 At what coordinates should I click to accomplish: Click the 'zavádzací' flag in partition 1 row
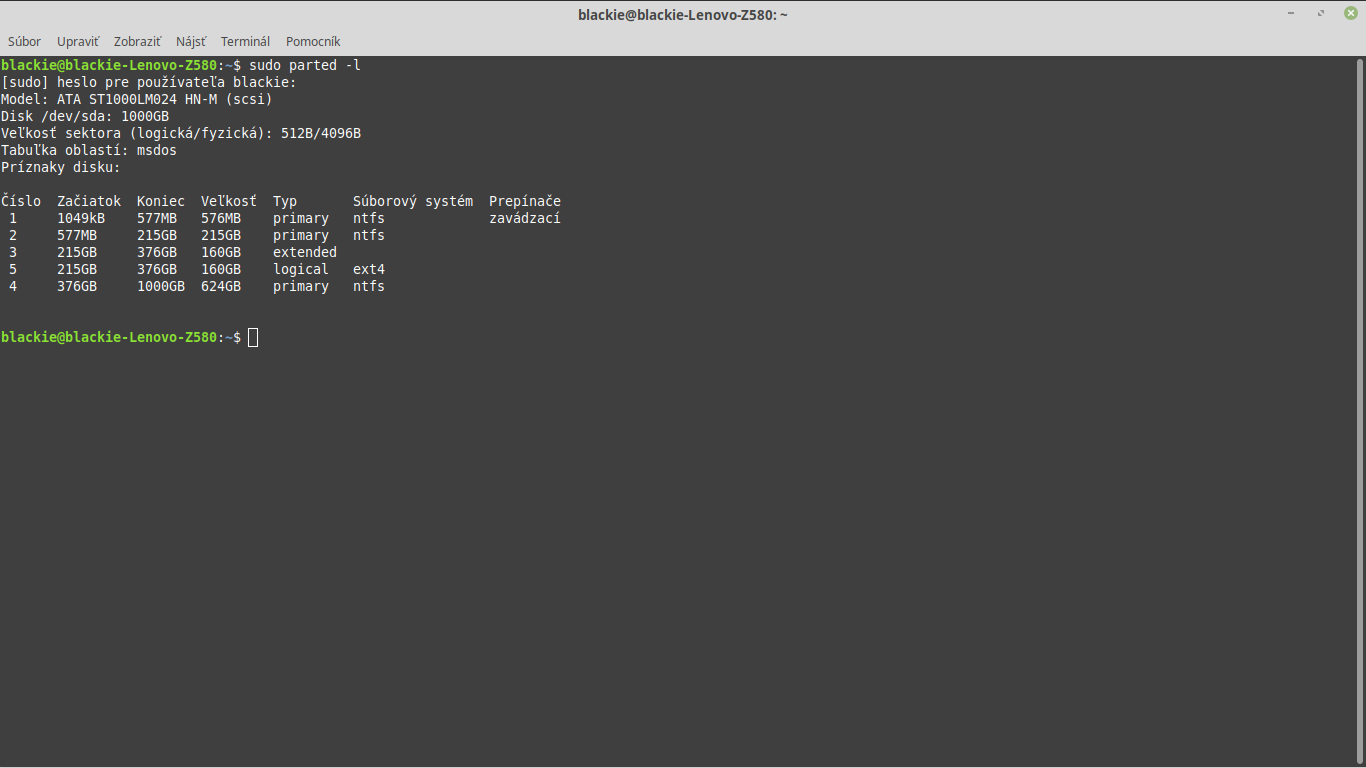click(x=524, y=218)
